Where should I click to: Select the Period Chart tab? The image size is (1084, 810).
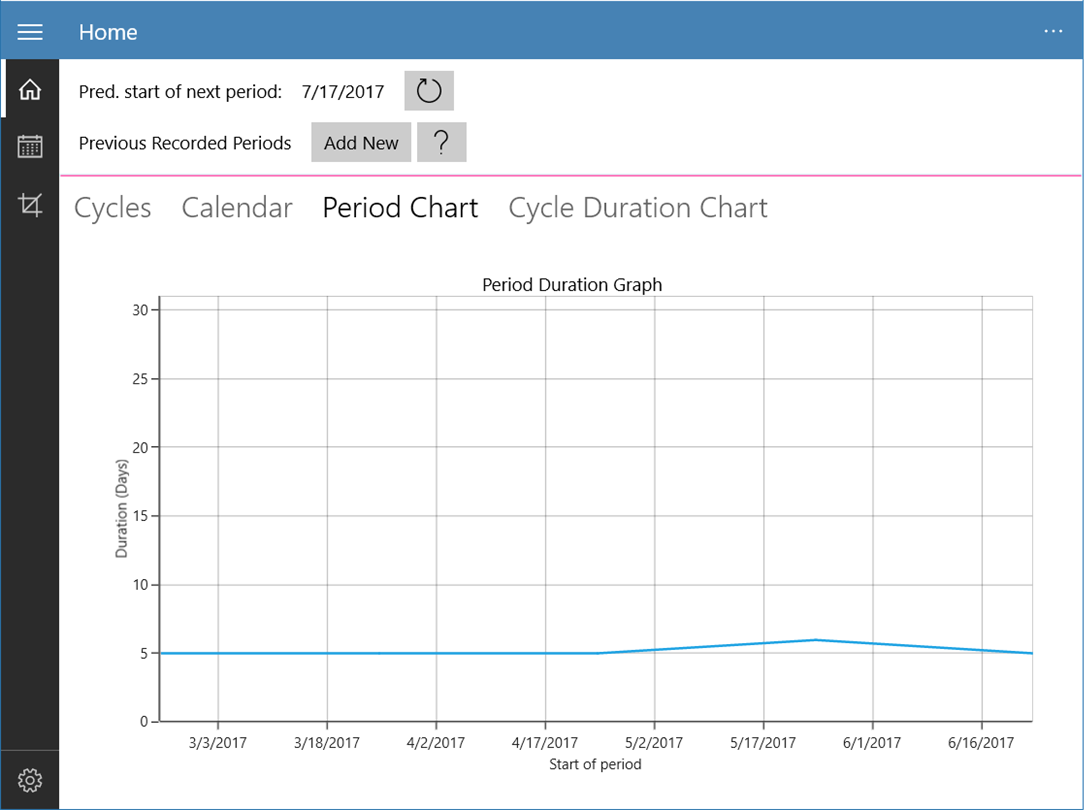(x=400, y=208)
